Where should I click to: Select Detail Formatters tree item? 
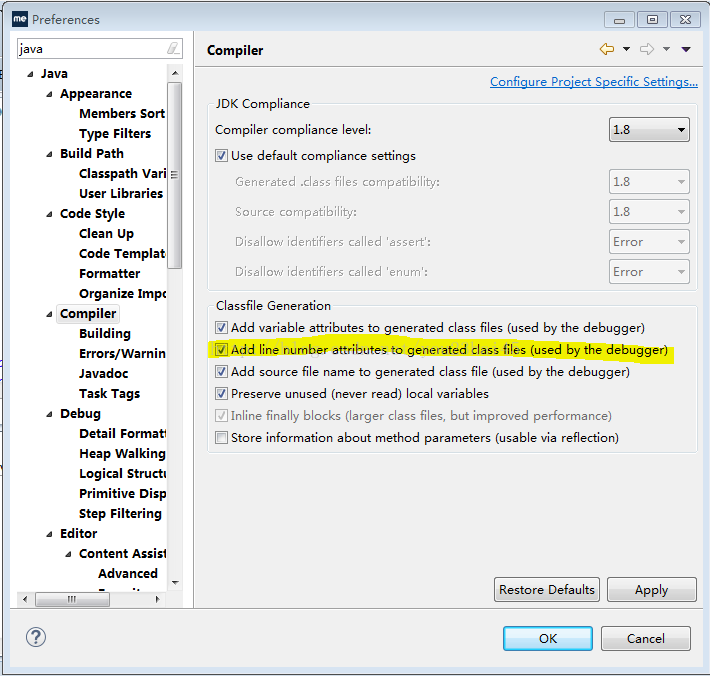click(122, 434)
